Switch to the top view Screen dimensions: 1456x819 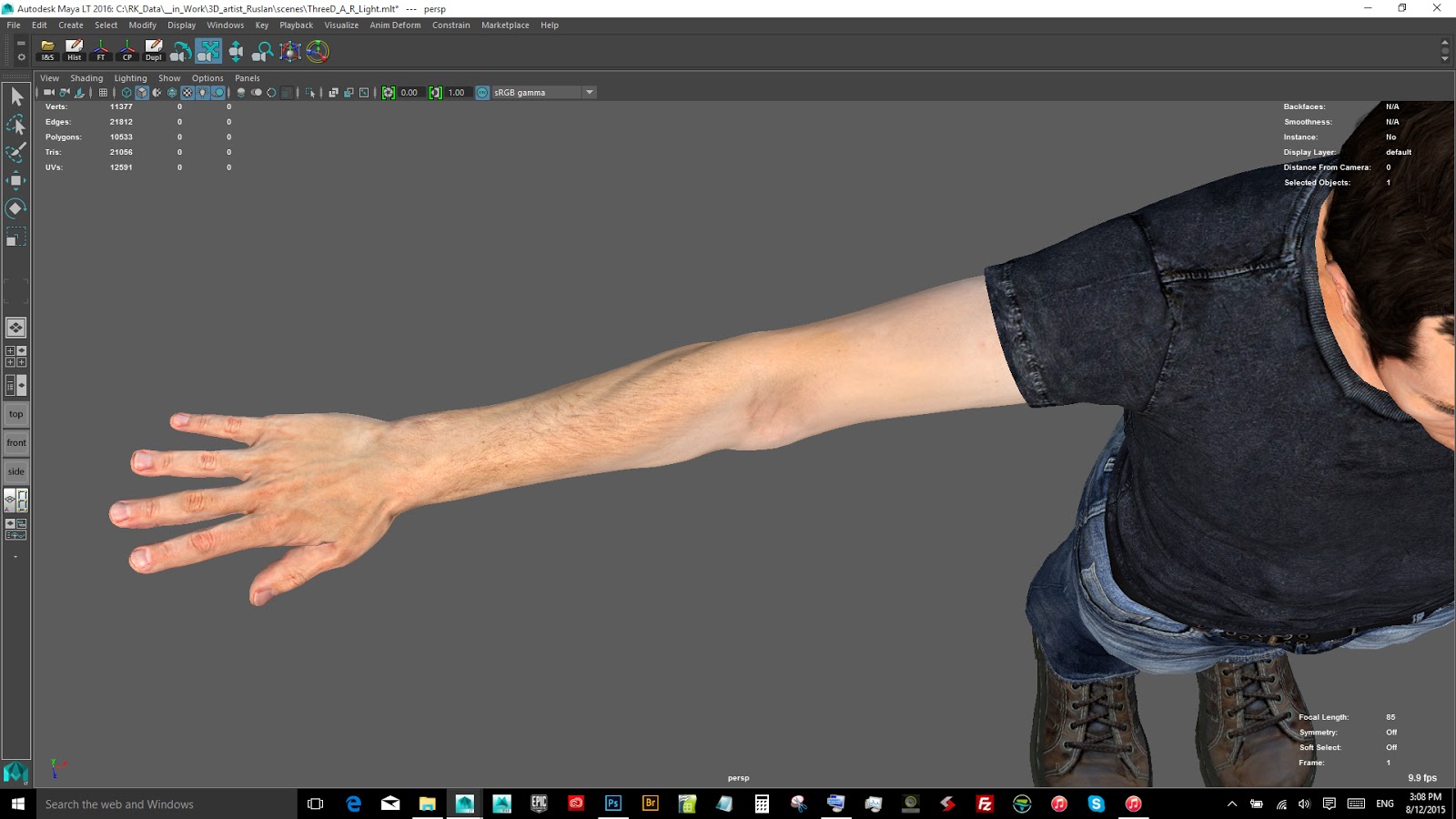[x=16, y=414]
